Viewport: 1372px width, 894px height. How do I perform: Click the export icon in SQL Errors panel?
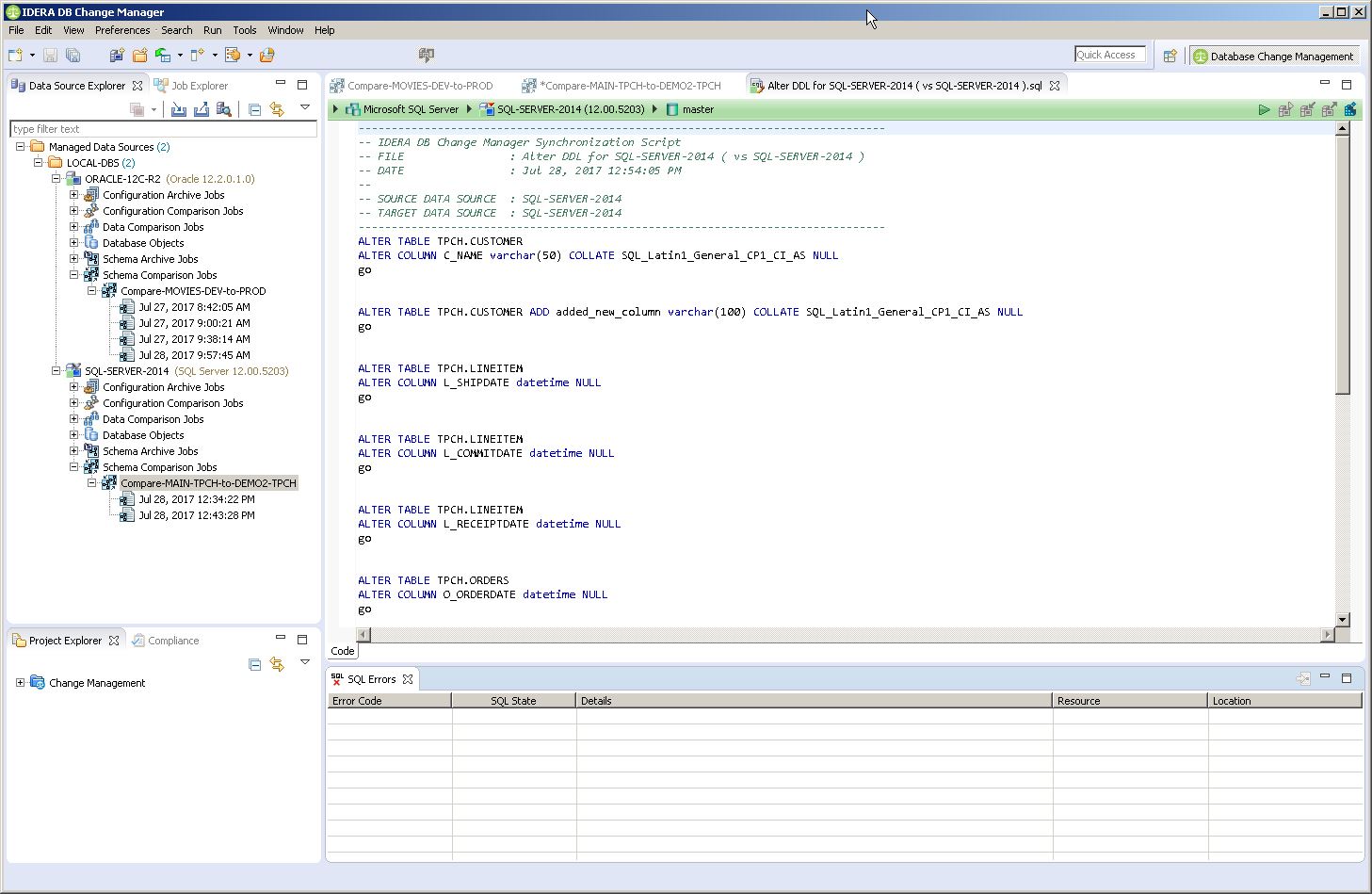pyautogui.click(x=1303, y=678)
